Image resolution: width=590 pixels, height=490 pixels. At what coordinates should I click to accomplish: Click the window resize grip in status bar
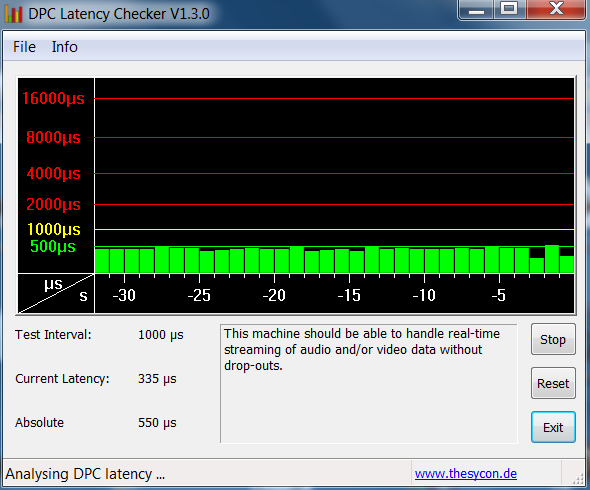[x=578, y=478]
